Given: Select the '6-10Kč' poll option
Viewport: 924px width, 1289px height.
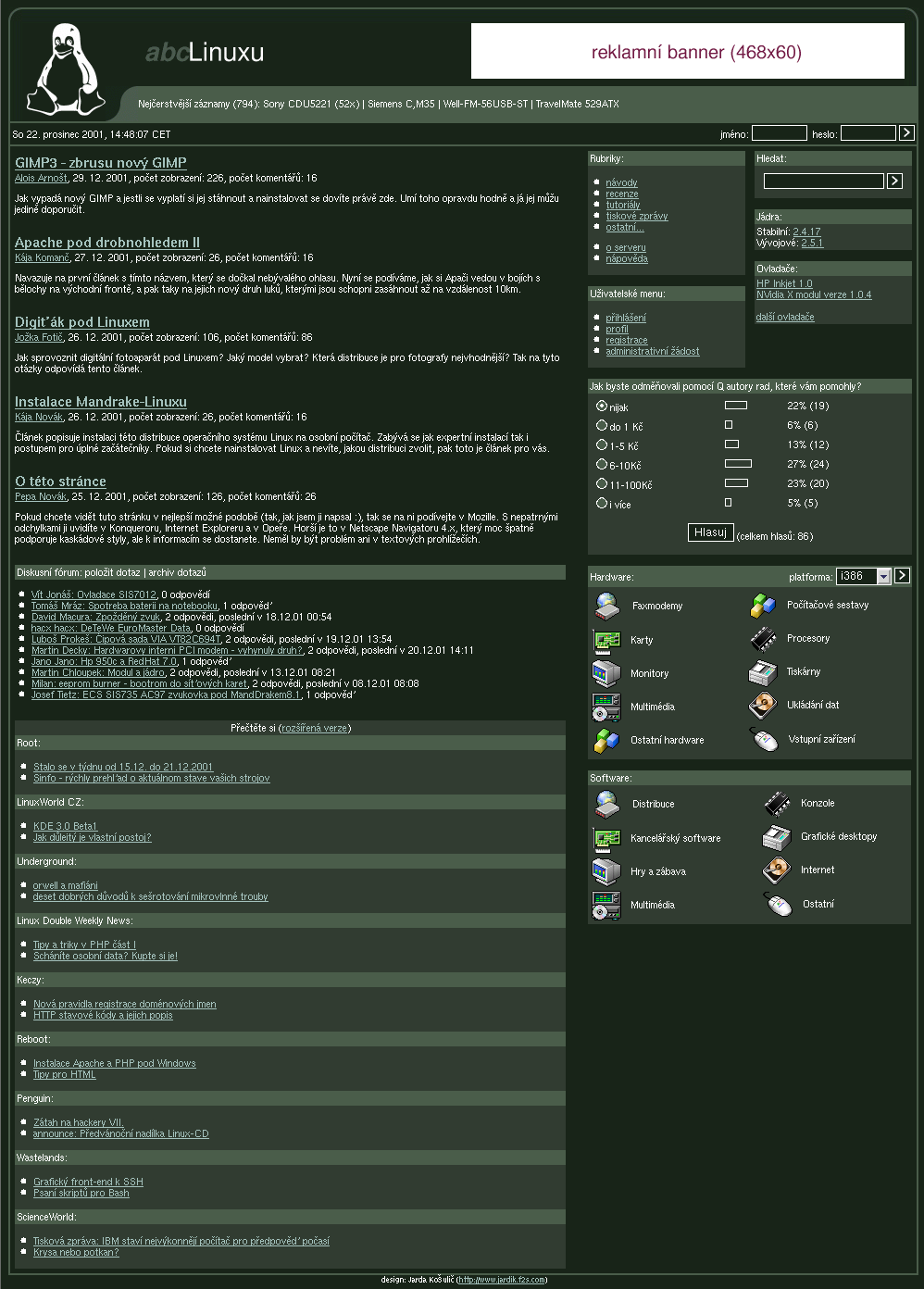Looking at the screenshot, I should click(x=602, y=464).
